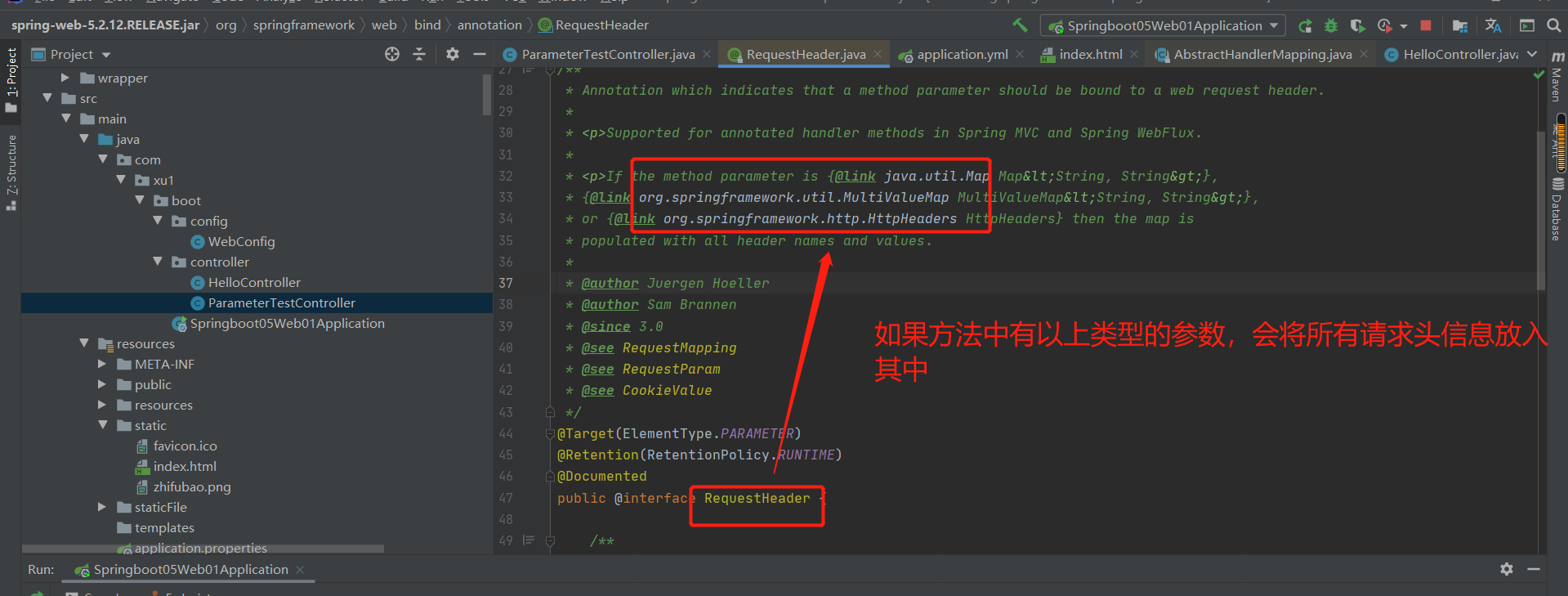This screenshot has width=1568, height=596.
Task: Close the ParameterTestController.java tab
Action: click(707, 54)
